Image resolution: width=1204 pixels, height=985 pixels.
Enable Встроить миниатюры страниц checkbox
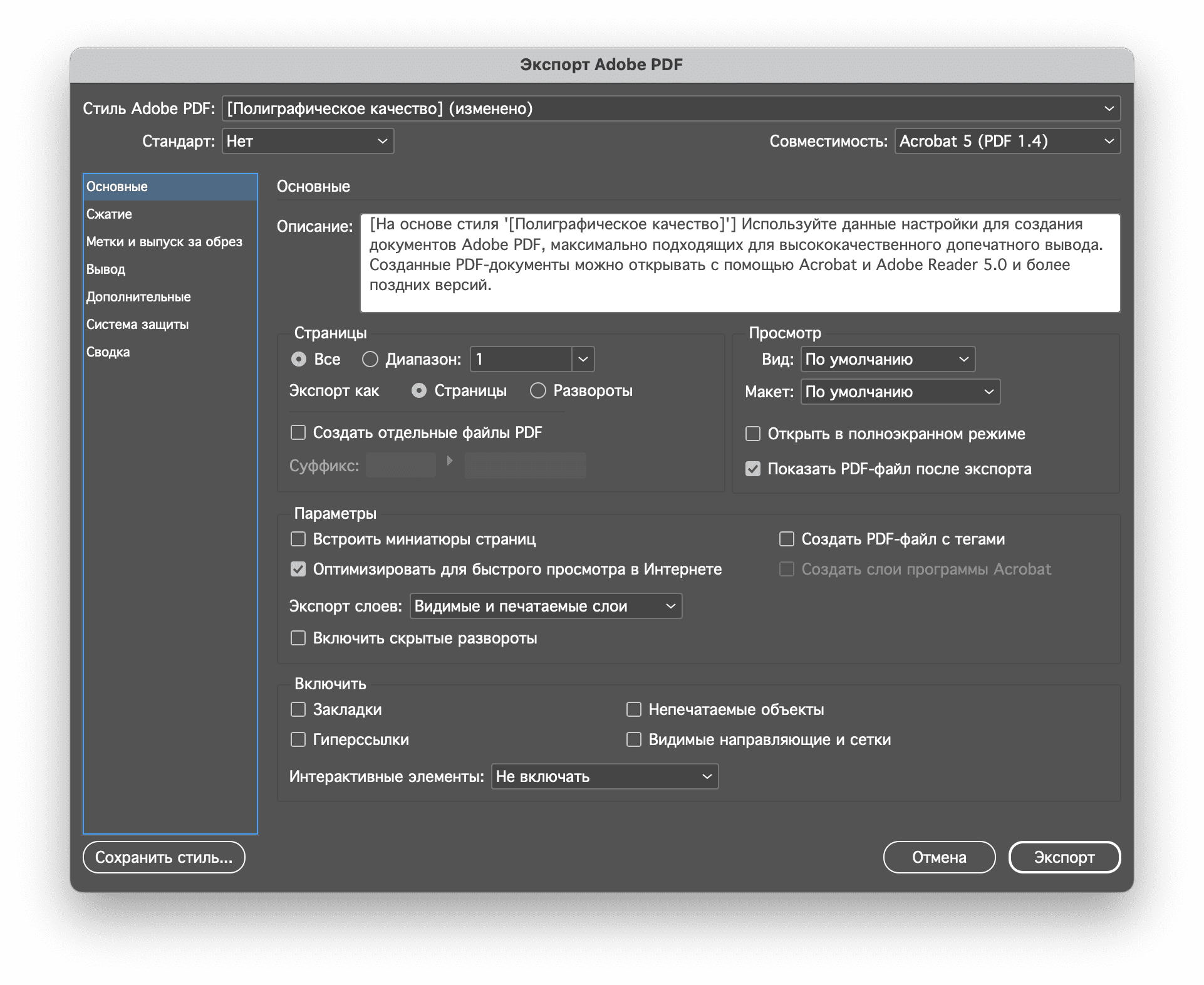(x=298, y=539)
